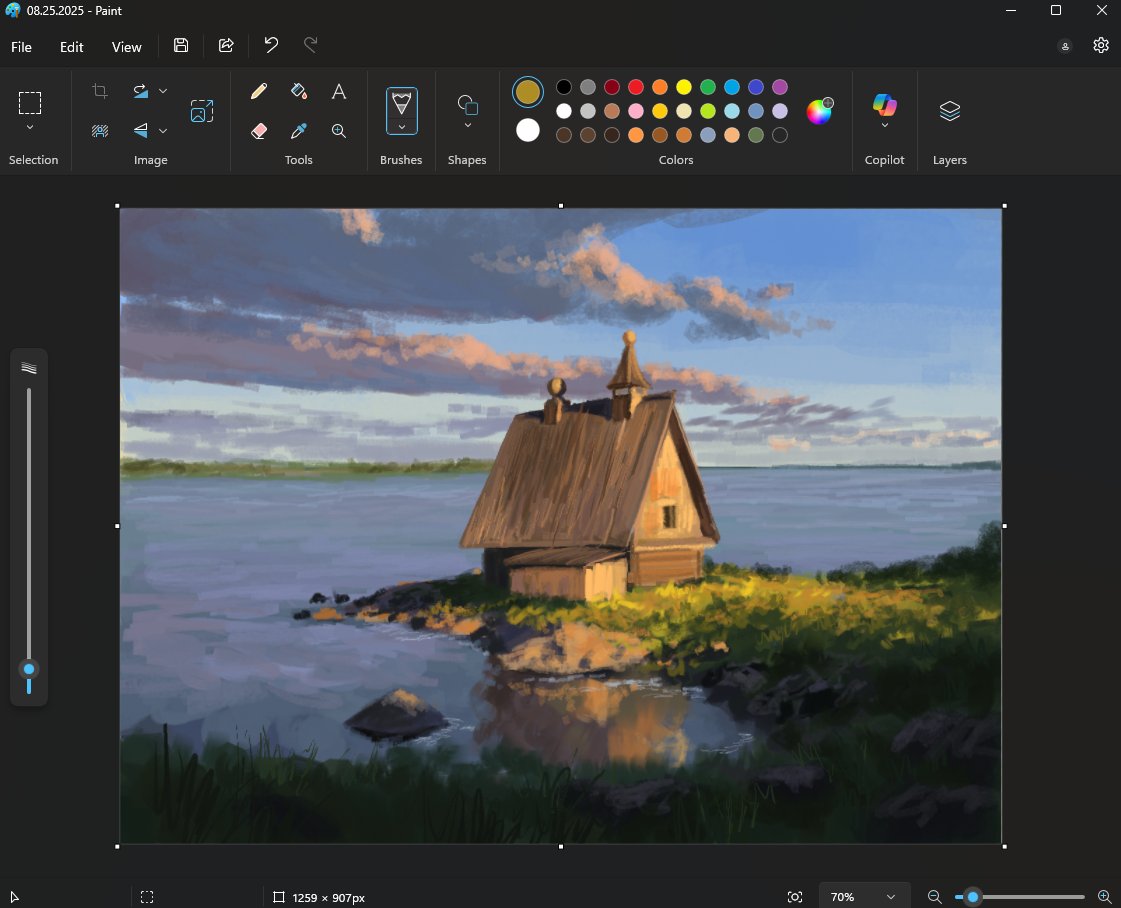The image size is (1121, 908).
Task: Minimize the Paint window
Action: click(x=1011, y=10)
